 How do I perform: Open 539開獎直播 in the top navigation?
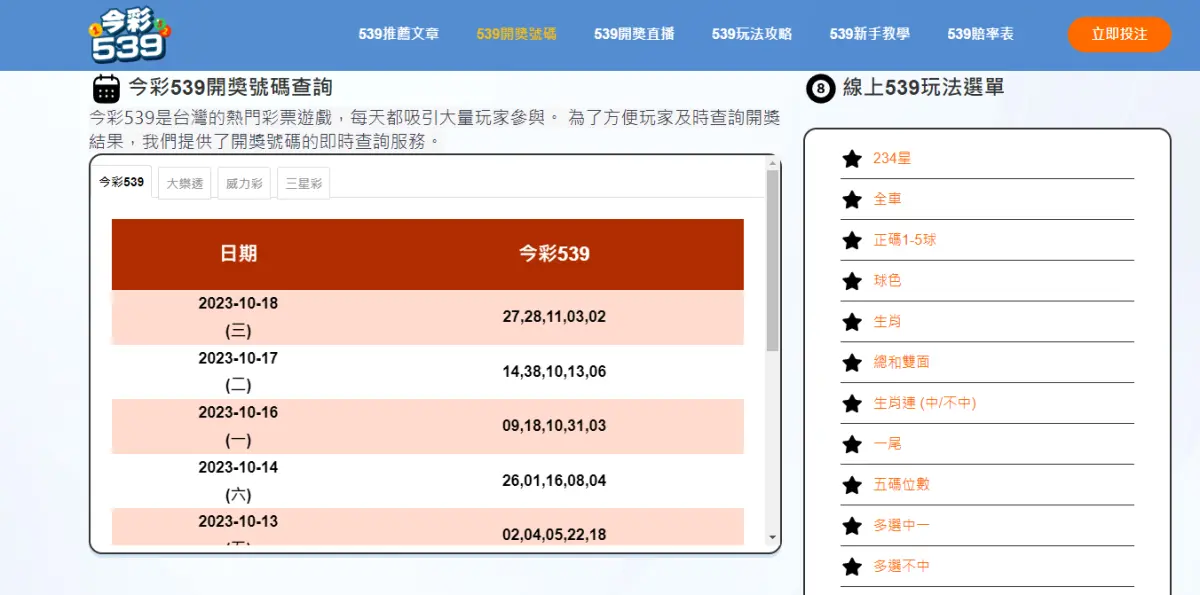pyautogui.click(x=634, y=34)
